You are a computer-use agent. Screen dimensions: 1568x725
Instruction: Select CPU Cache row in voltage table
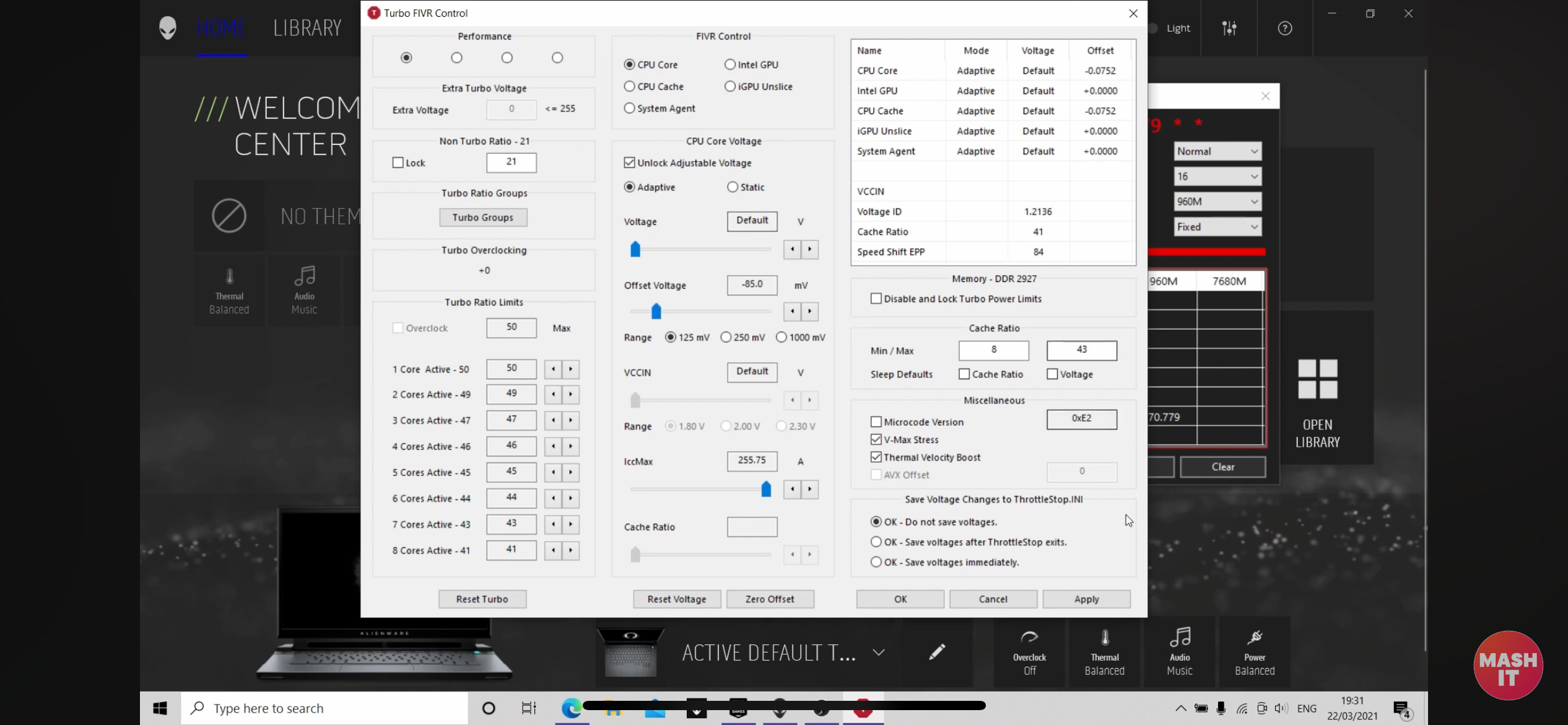coord(993,111)
